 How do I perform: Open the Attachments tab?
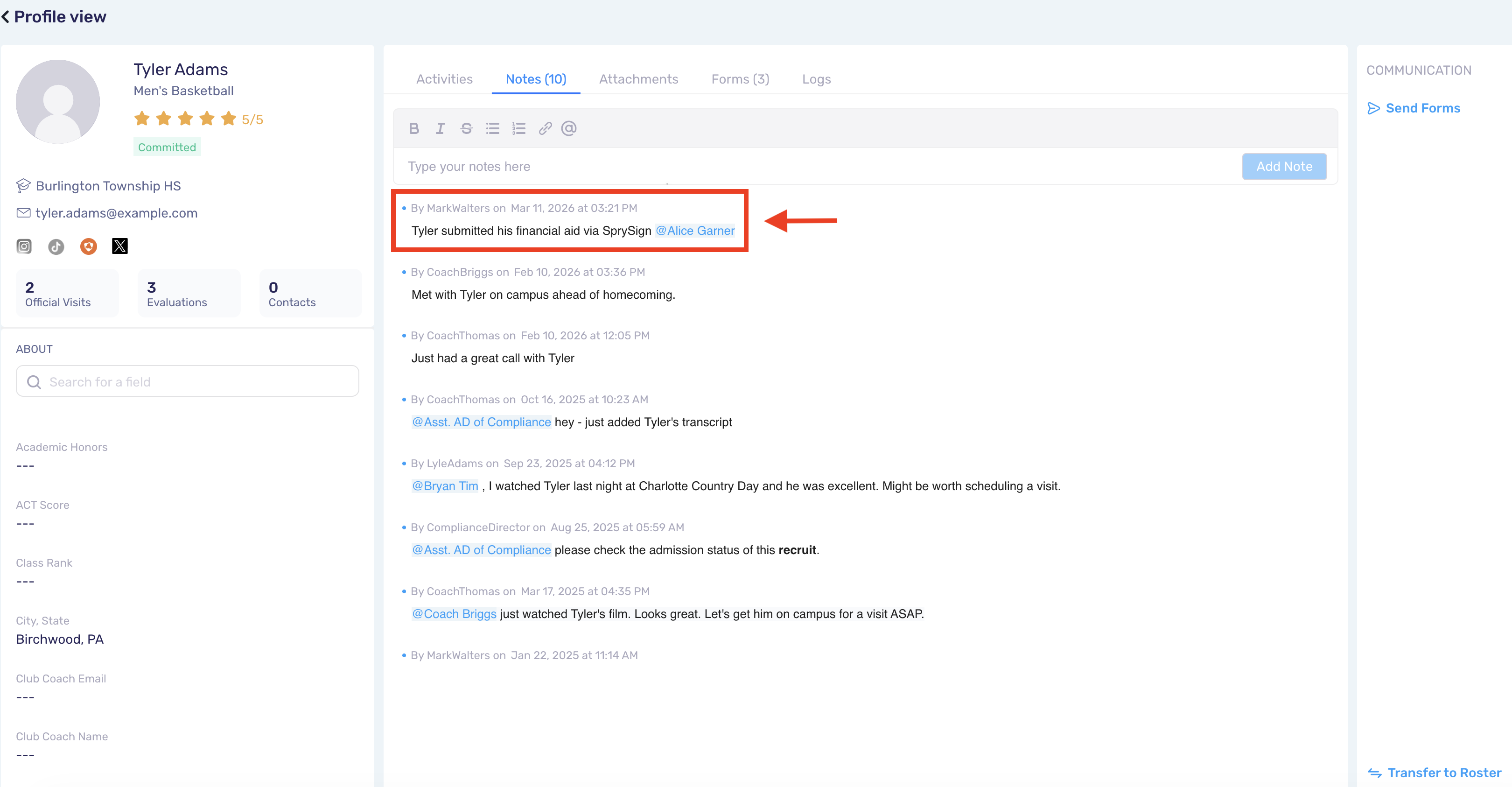[638, 79]
